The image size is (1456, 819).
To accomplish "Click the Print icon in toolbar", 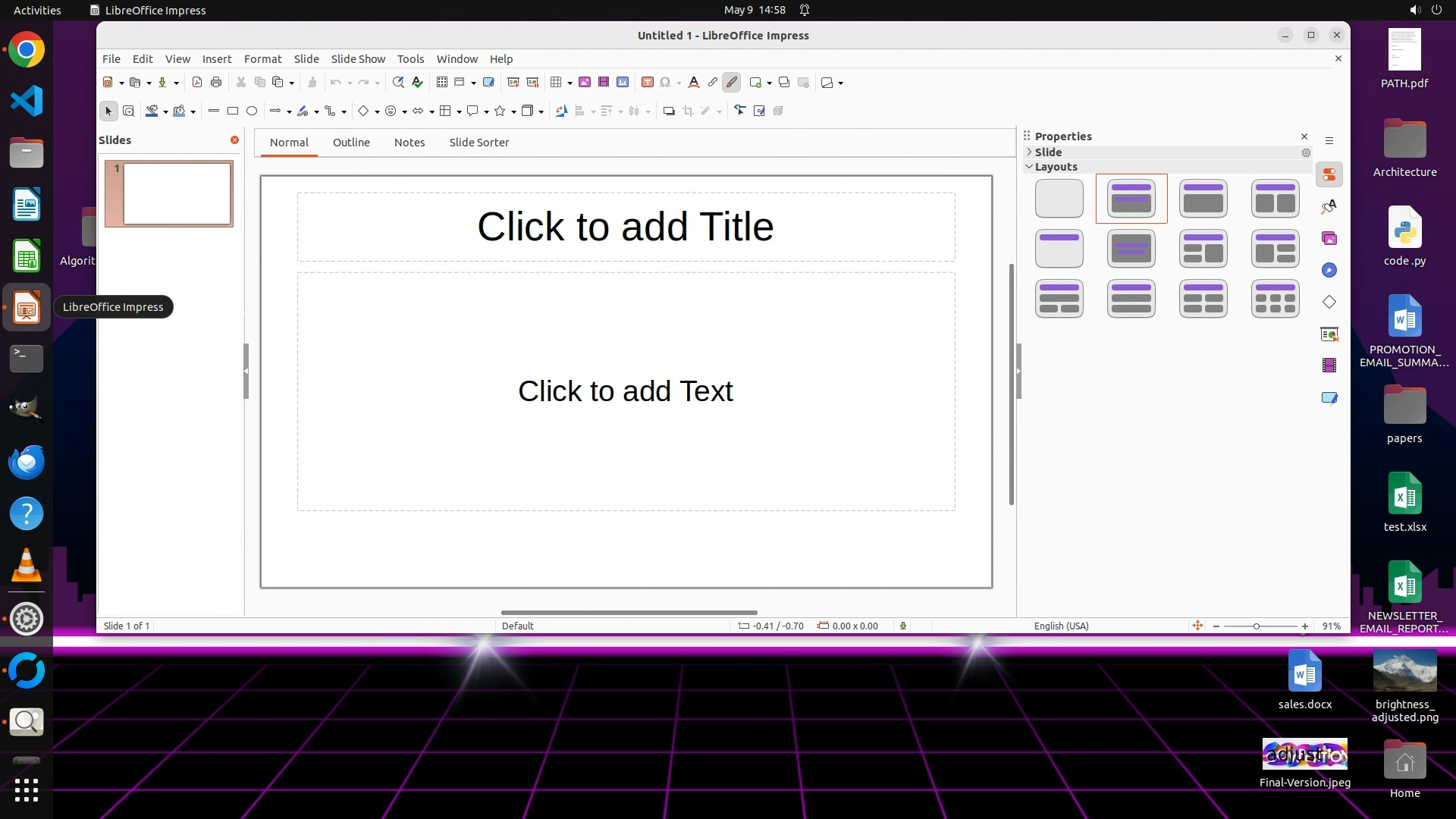I will 216,83.
